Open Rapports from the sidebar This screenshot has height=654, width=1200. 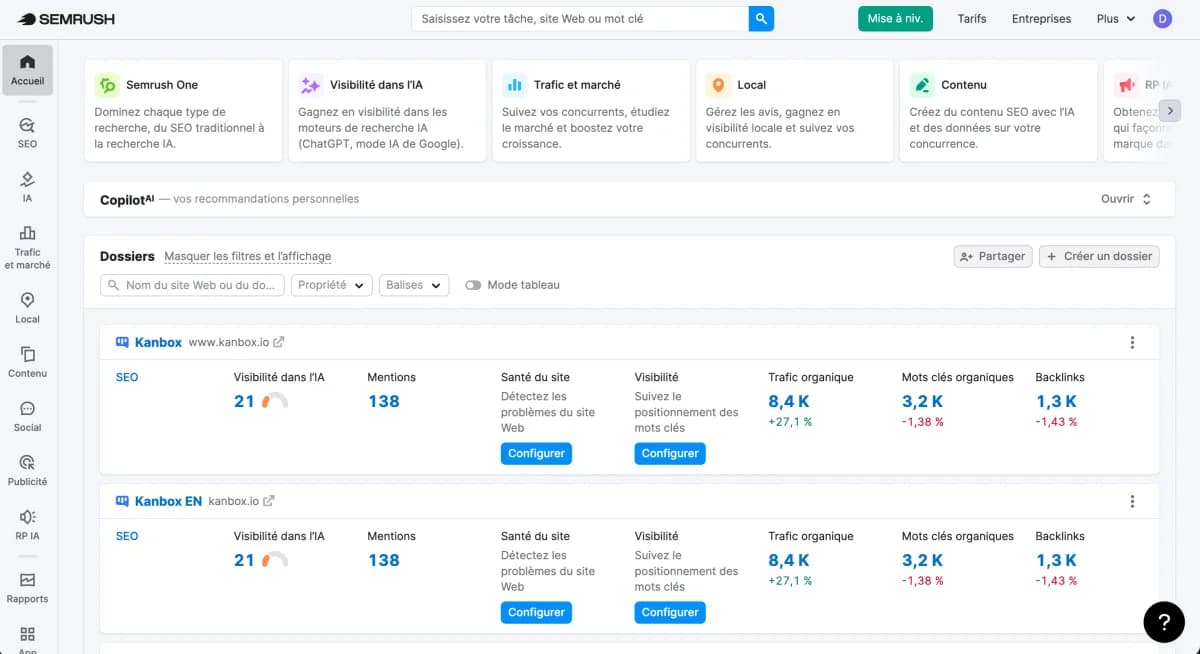click(x=27, y=585)
